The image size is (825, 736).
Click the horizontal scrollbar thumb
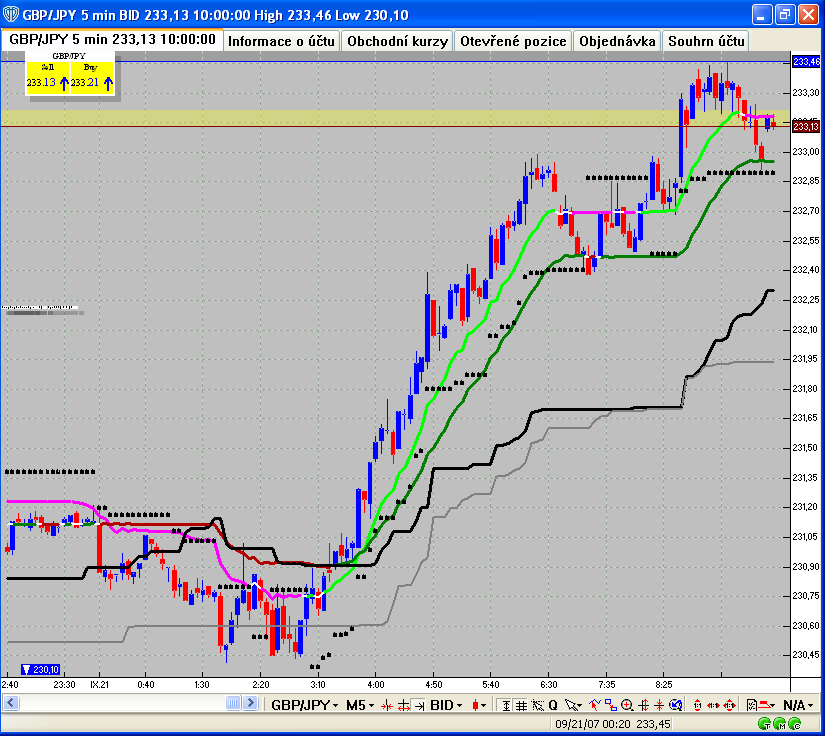click(234, 703)
